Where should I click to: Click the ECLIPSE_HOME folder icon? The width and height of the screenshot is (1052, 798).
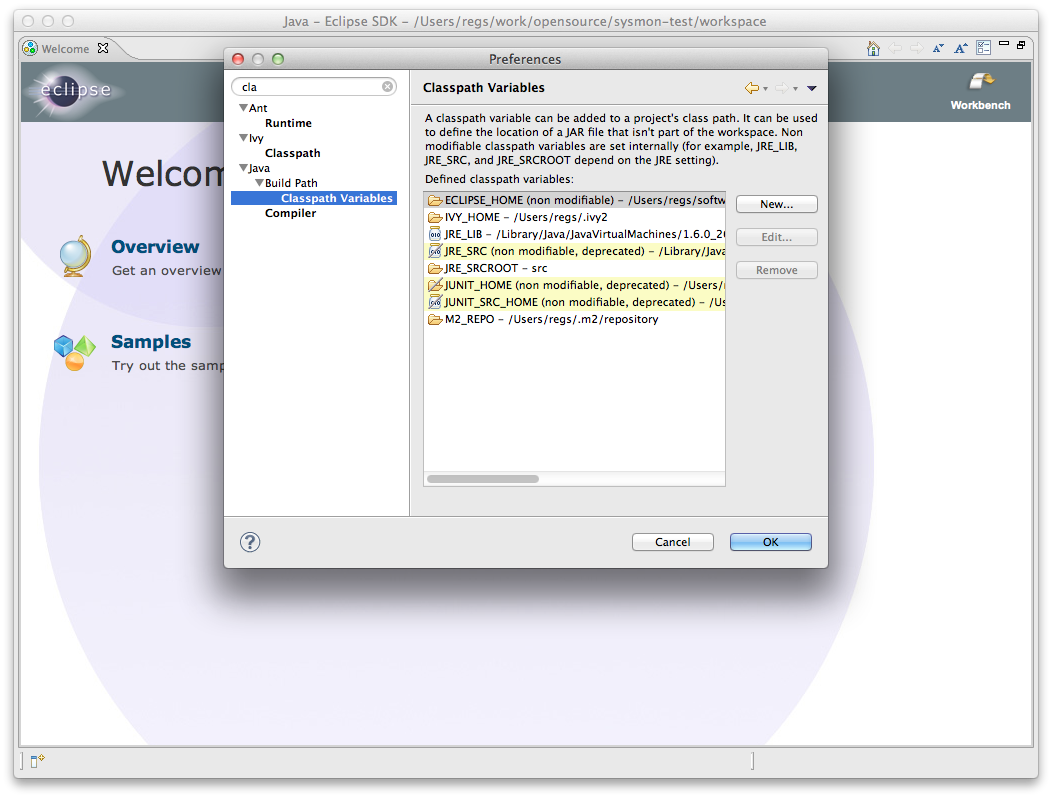pos(435,200)
